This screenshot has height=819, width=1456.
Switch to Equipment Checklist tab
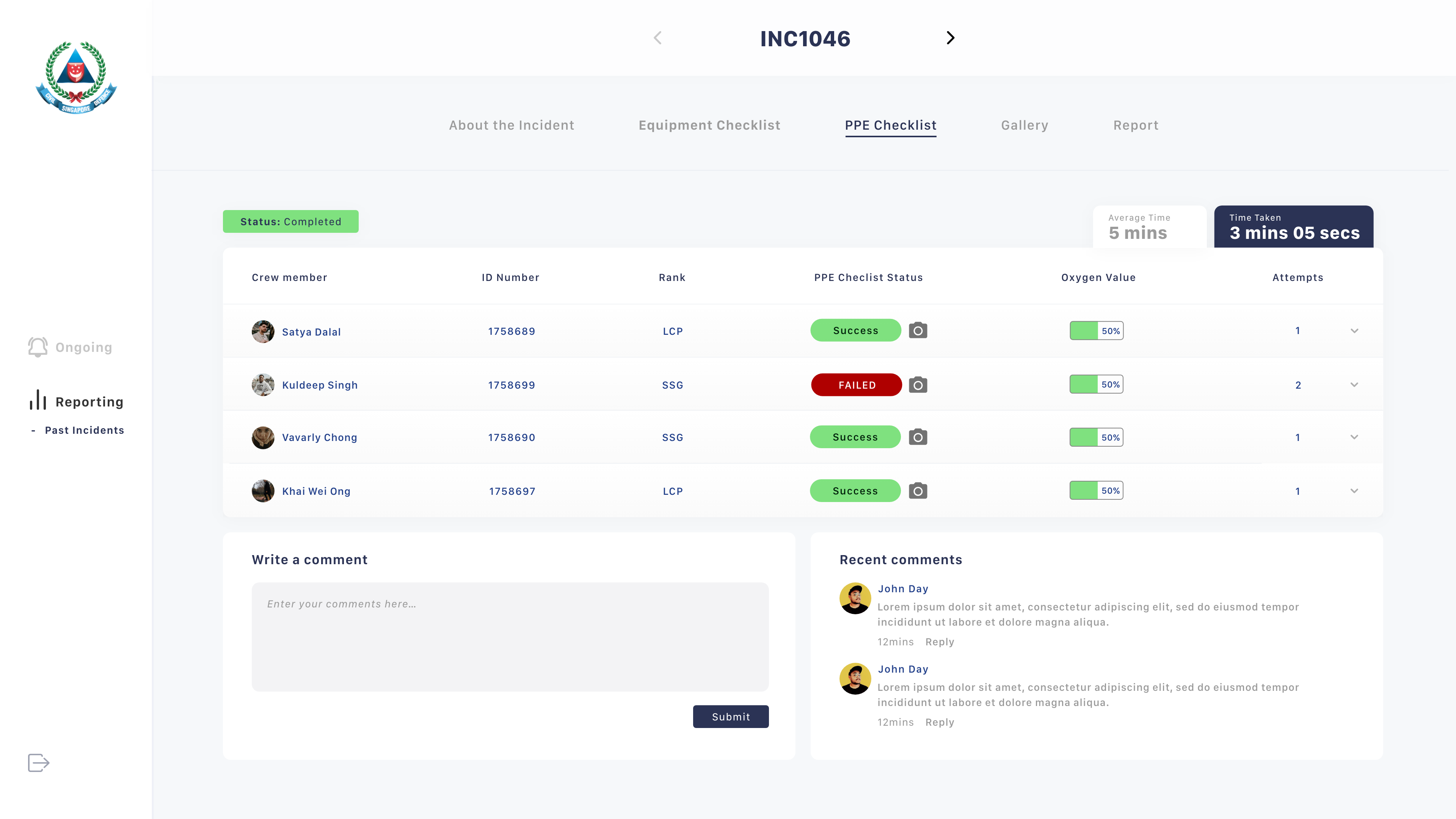(709, 125)
